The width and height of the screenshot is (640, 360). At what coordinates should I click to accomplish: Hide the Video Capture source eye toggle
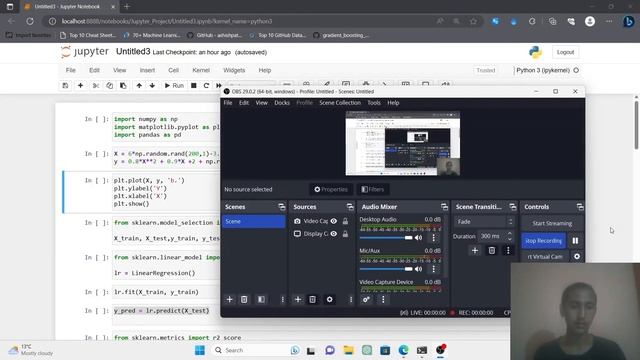coord(334,221)
